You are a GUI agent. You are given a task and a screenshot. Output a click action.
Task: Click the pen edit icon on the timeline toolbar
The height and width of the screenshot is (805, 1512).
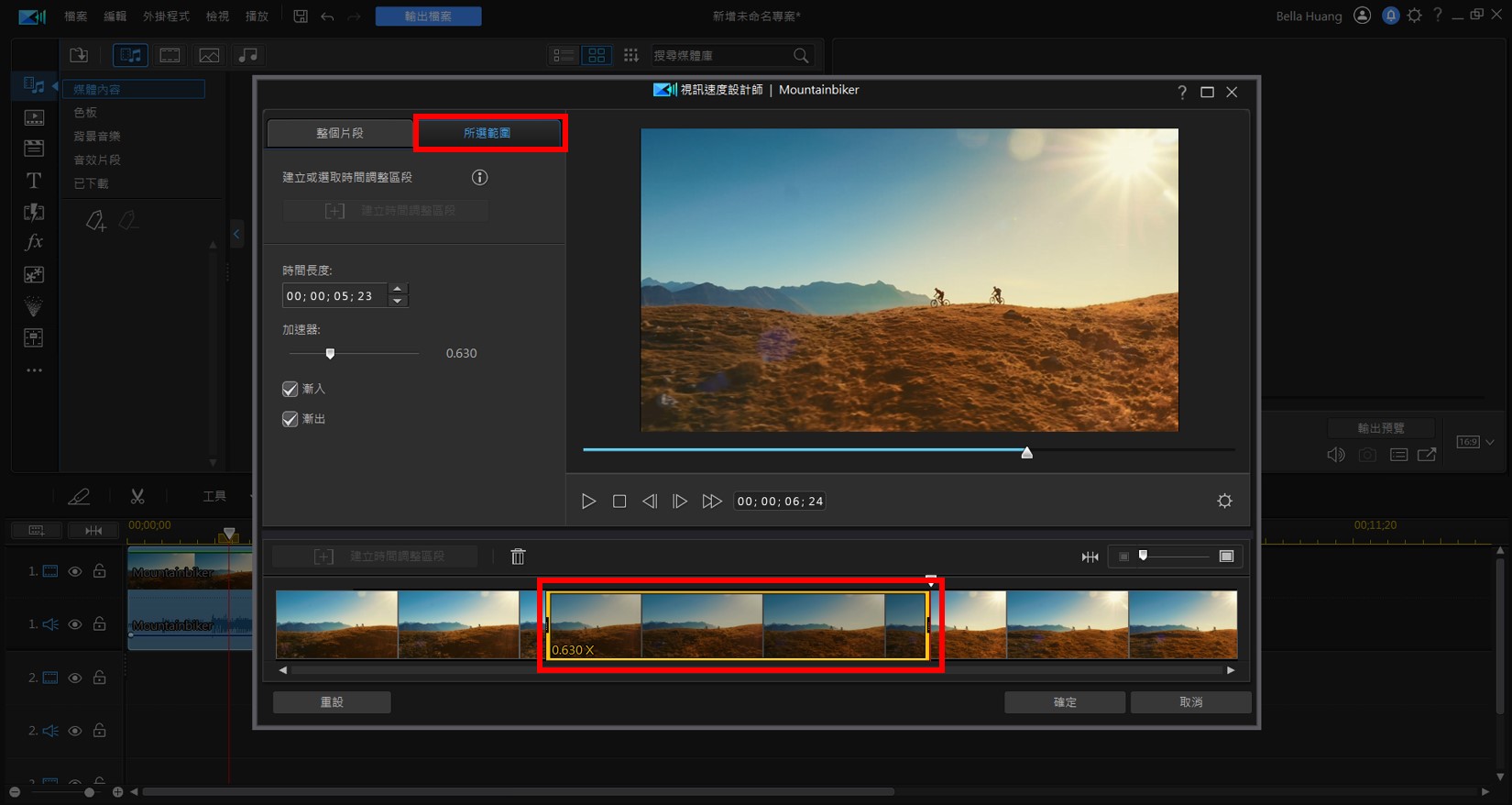tap(80, 496)
